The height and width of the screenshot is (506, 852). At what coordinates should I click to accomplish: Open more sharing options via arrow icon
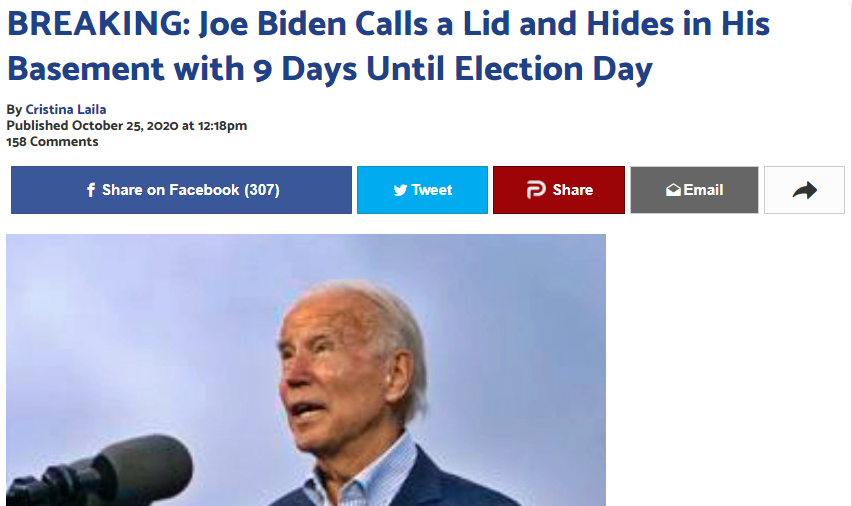804,190
